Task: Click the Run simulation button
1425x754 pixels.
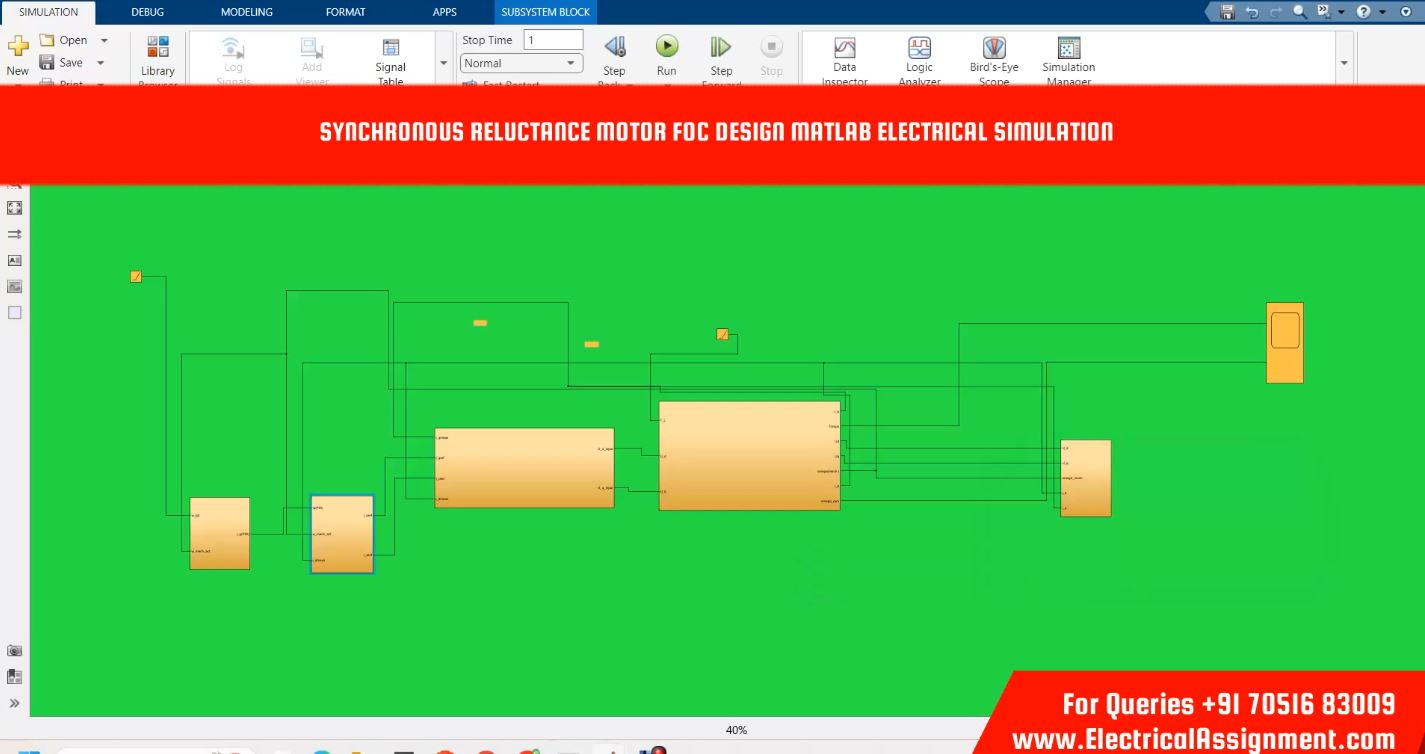Action: tap(666, 47)
